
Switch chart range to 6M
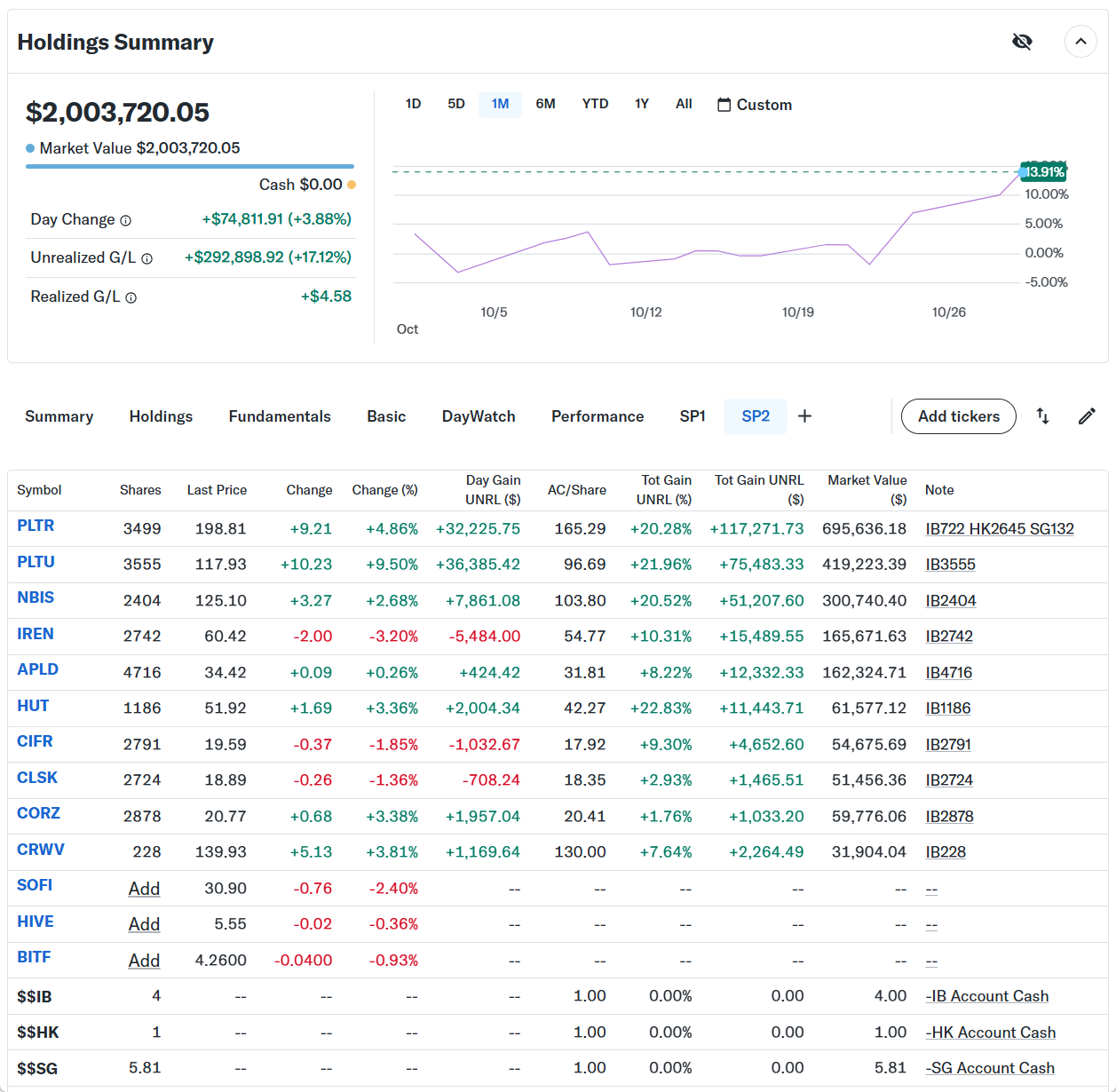click(545, 104)
